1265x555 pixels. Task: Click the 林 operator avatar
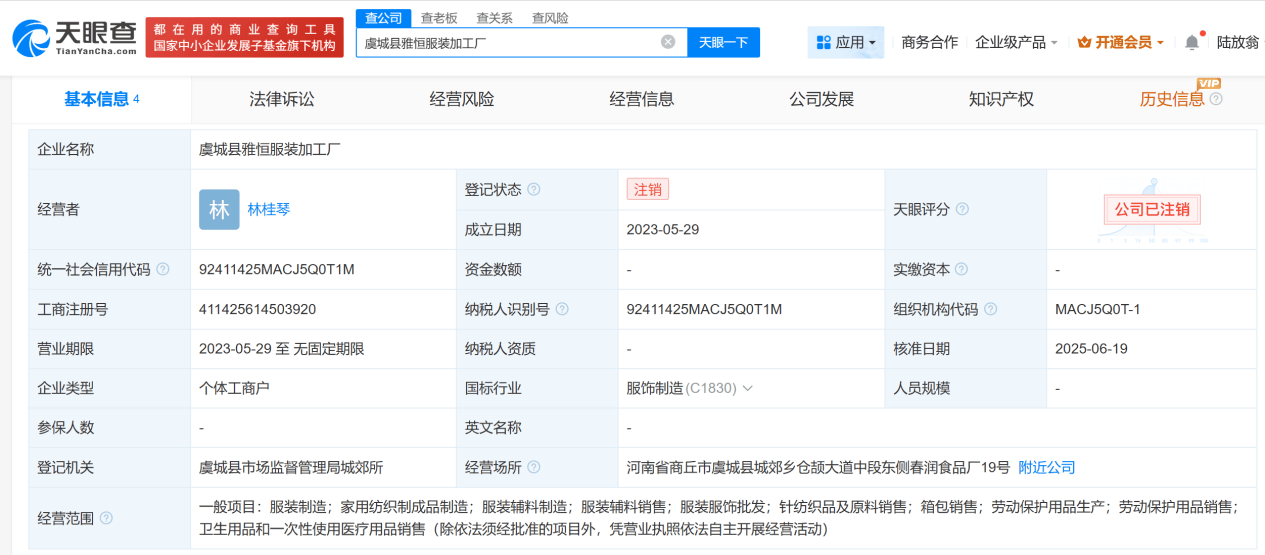219,210
